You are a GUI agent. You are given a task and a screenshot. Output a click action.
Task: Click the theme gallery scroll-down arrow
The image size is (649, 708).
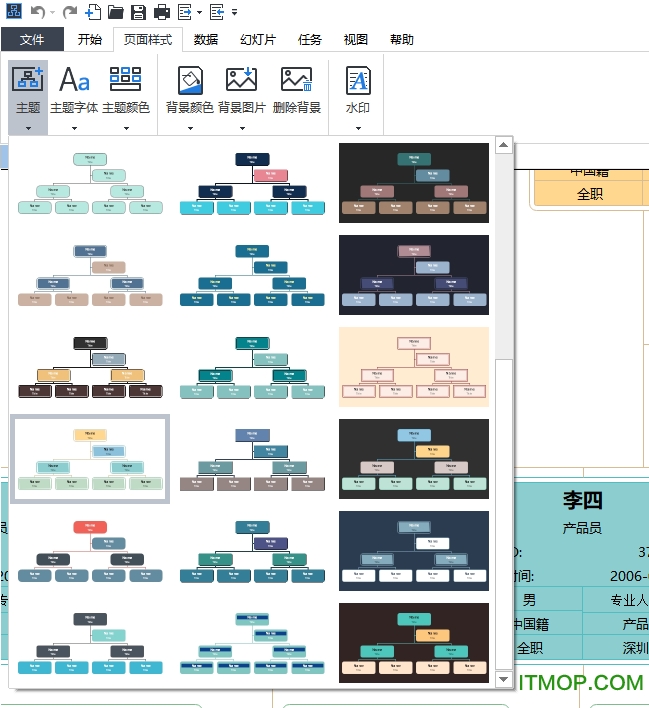(x=504, y=679)
